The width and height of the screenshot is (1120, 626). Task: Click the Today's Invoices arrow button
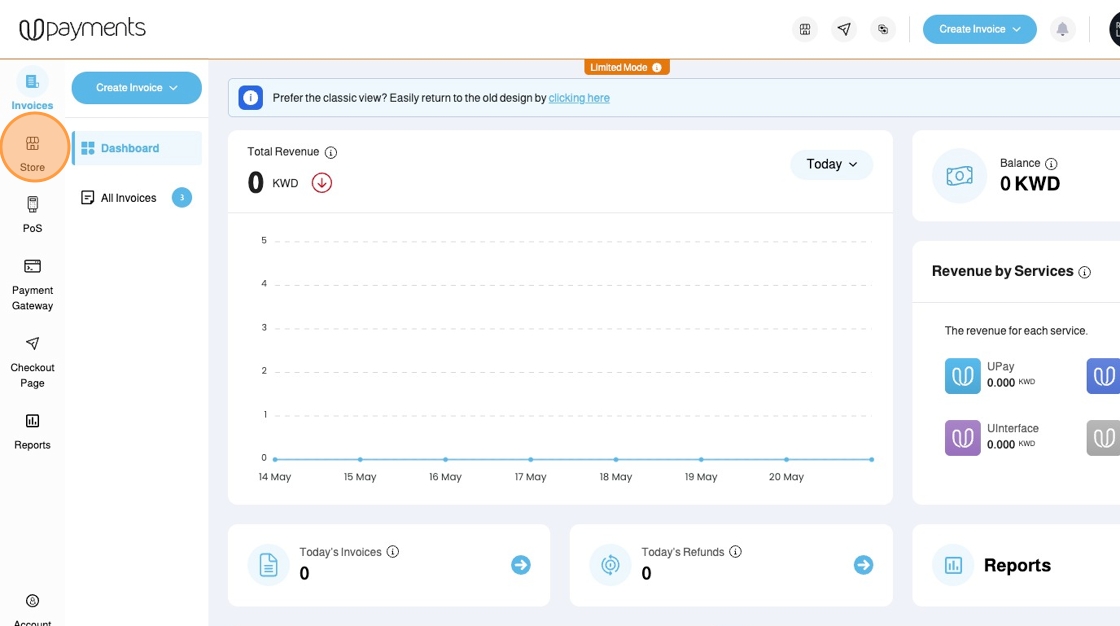(521, 565)
